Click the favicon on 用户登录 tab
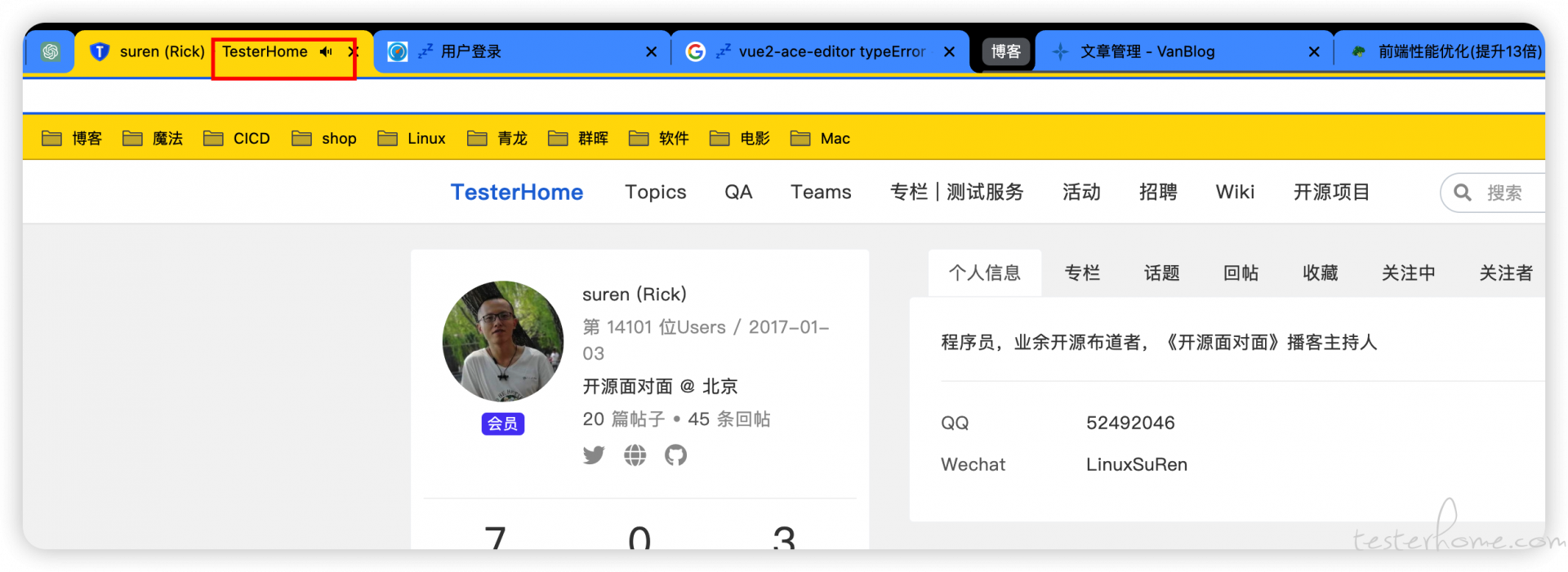 pos(398,51)
